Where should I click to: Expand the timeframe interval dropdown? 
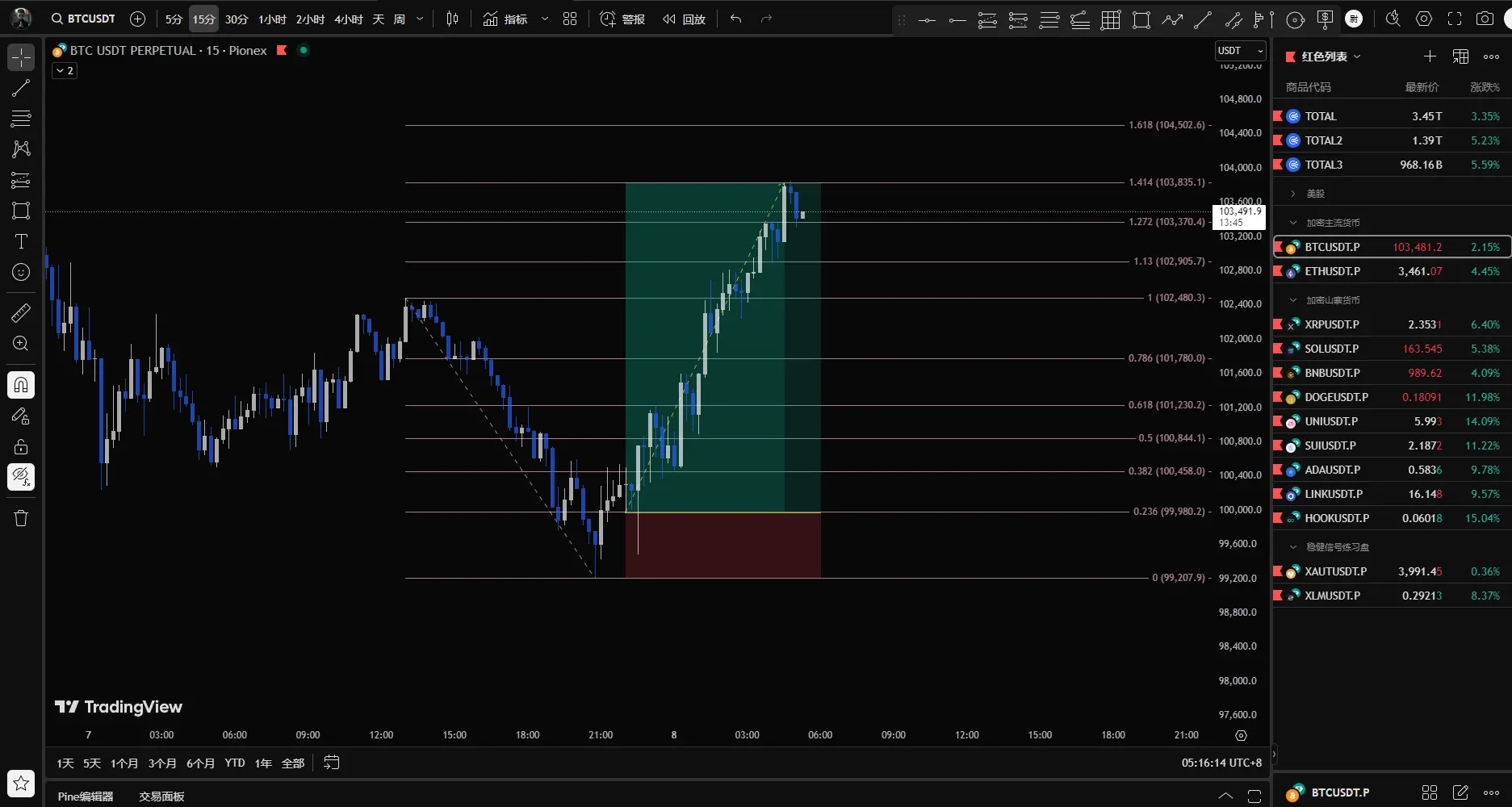pos(420,19)
